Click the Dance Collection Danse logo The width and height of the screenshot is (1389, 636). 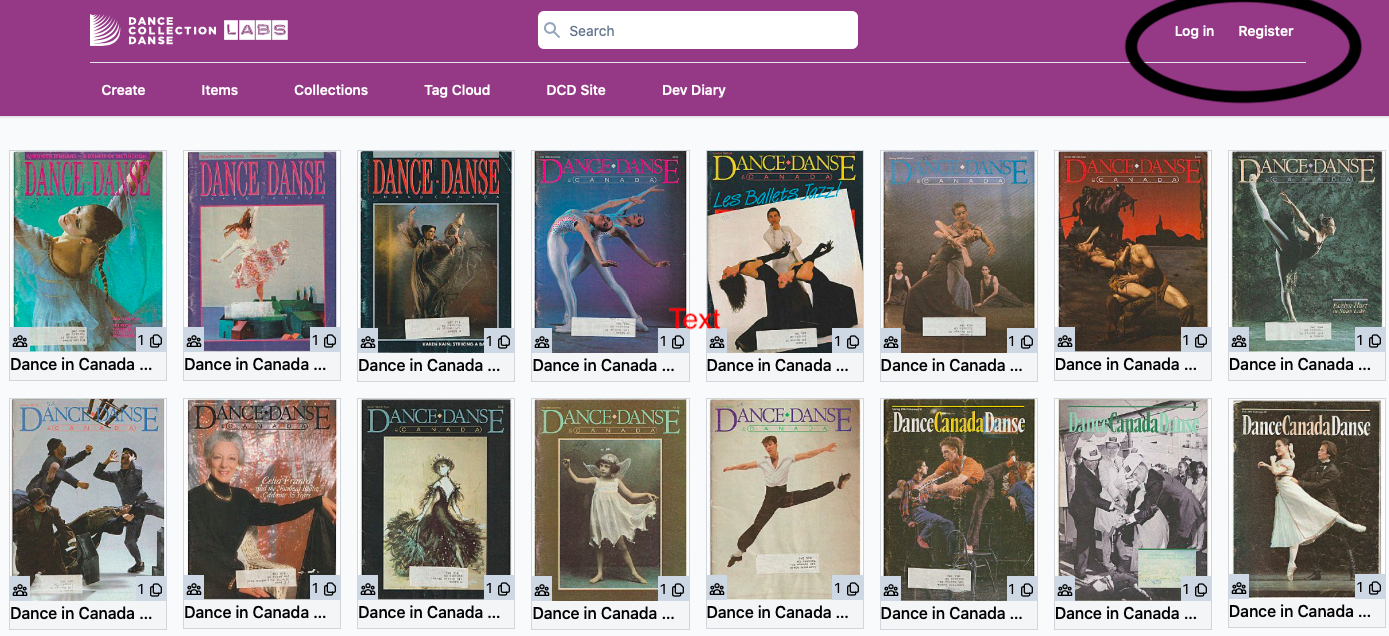click(152, 30)
